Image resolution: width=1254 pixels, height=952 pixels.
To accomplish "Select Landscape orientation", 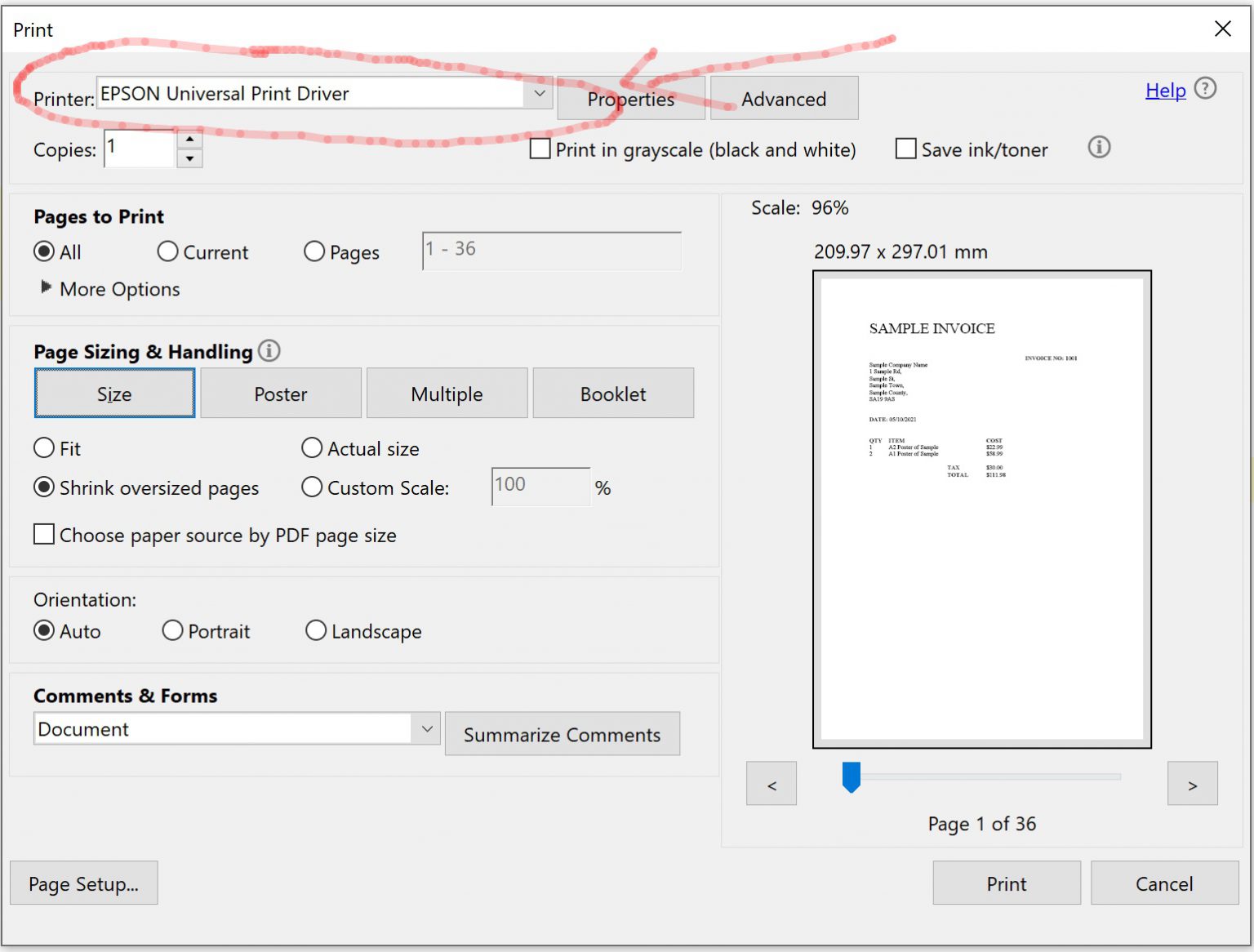I will point(316,630).
